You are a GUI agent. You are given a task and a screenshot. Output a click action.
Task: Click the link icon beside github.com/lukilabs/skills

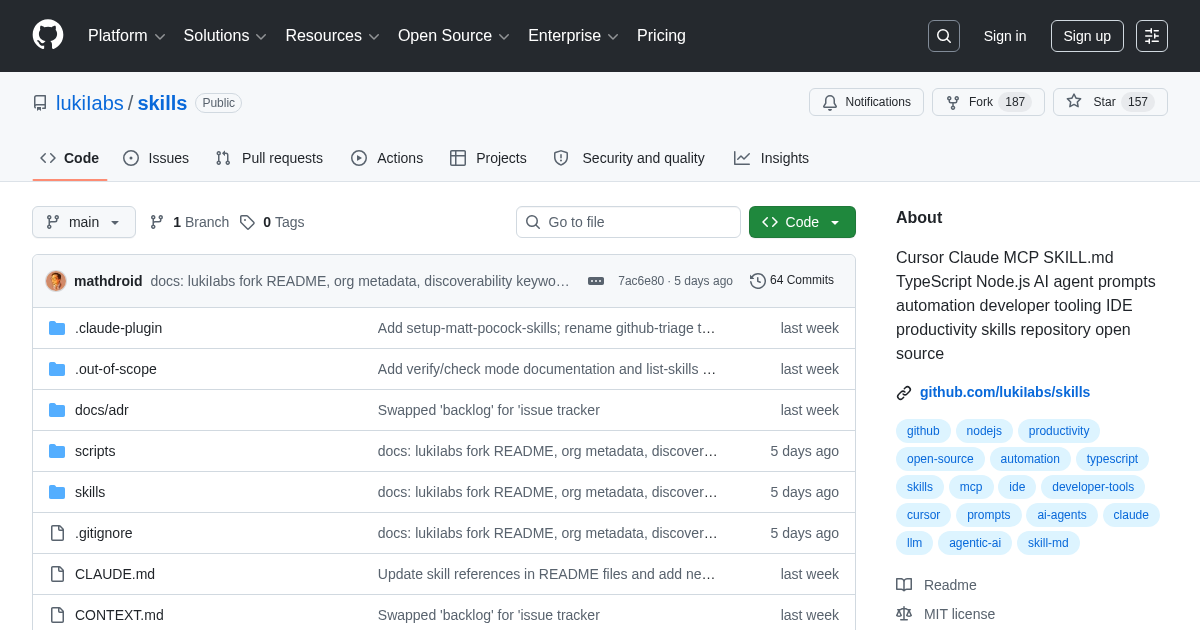point(904,393)
